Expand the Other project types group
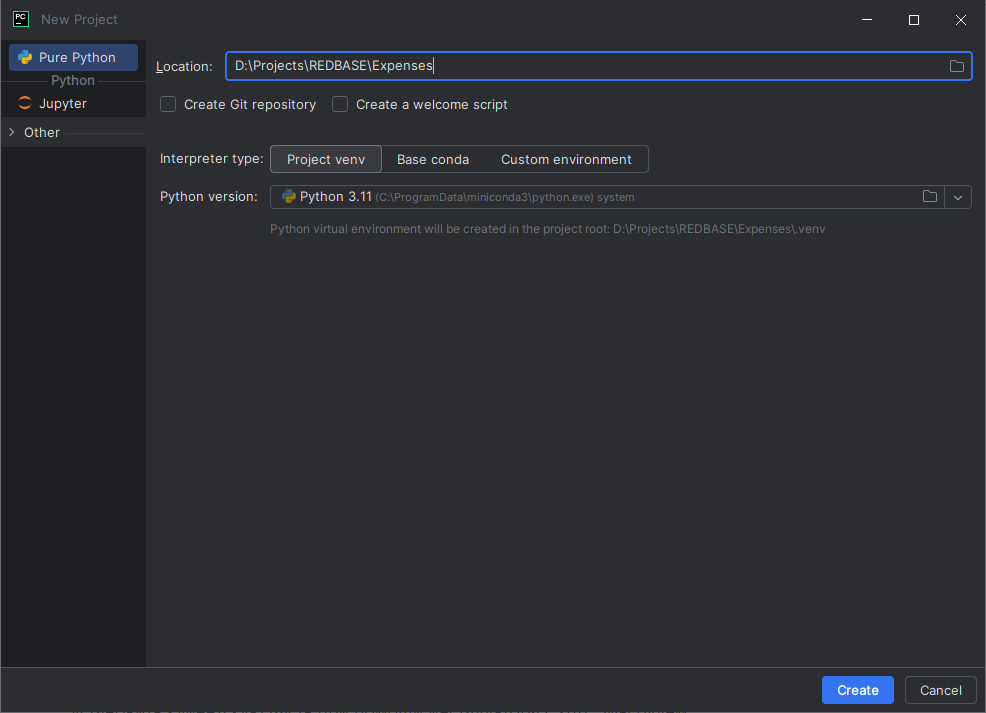 pos(11,132)
